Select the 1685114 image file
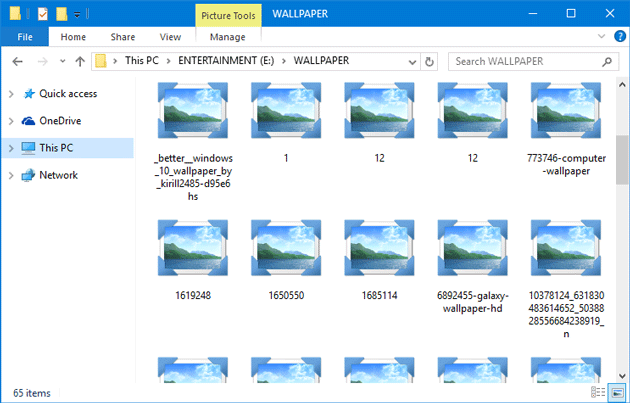Viewport: 630px width, 403px height. (379, 260)
